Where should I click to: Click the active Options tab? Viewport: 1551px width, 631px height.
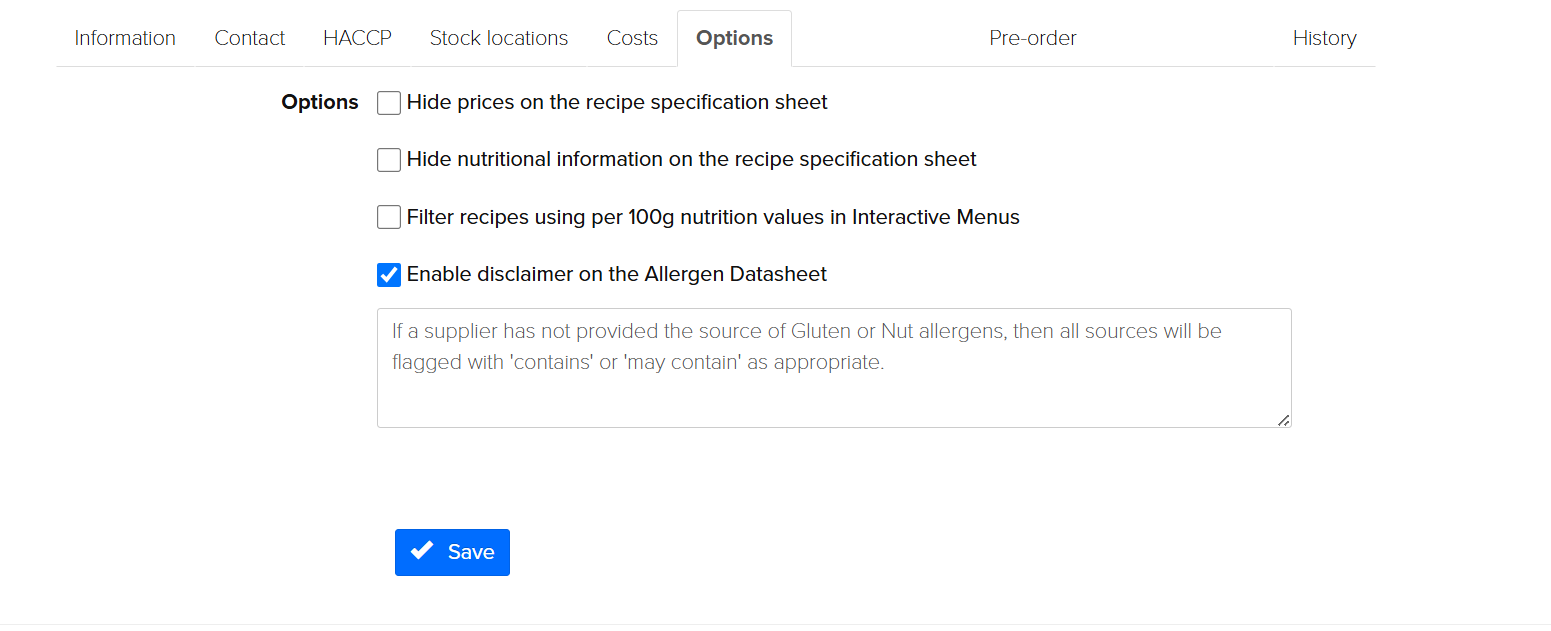(x=735, y=38)
